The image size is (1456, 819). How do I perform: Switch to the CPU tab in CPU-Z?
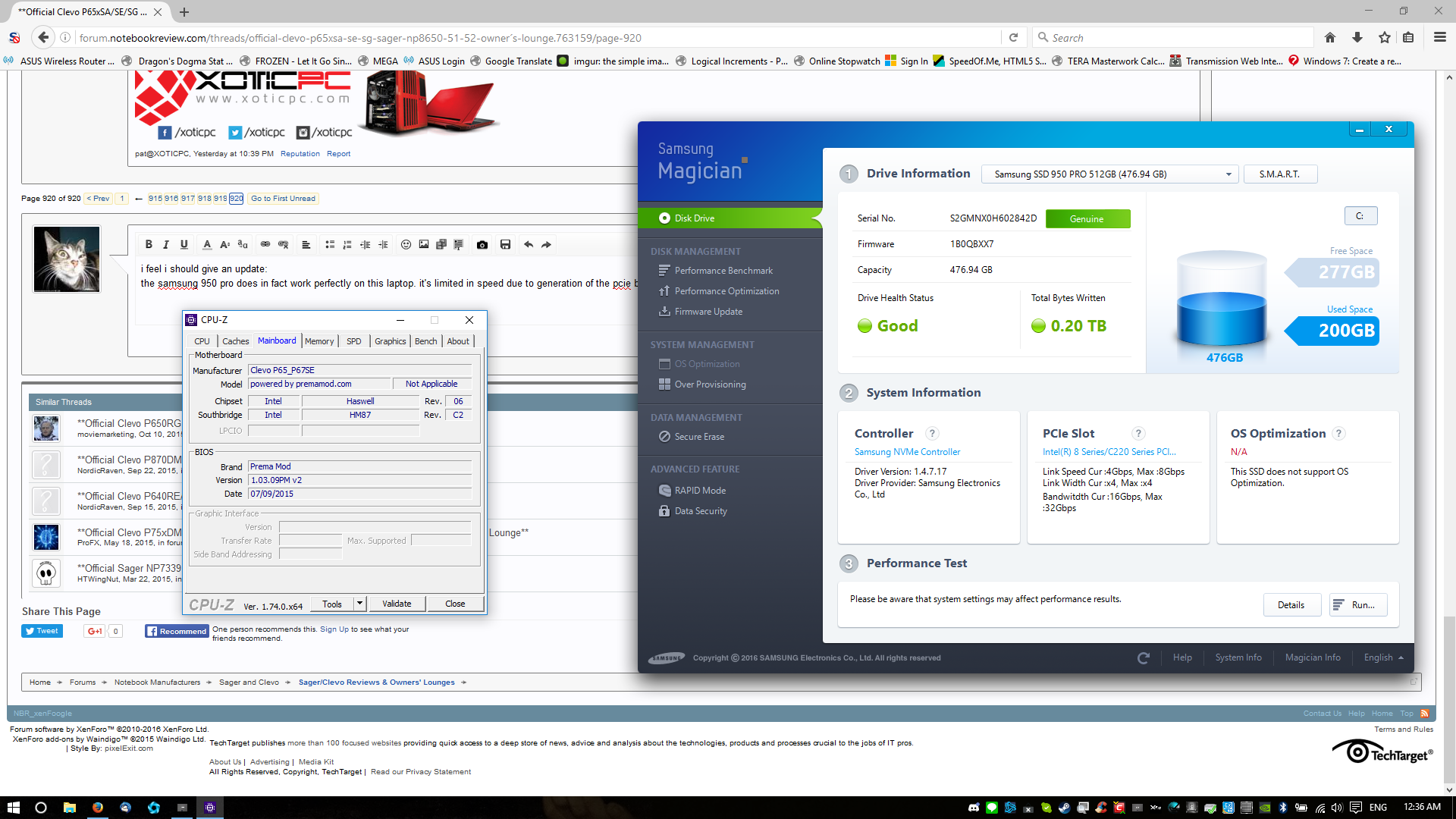point(202,341)
